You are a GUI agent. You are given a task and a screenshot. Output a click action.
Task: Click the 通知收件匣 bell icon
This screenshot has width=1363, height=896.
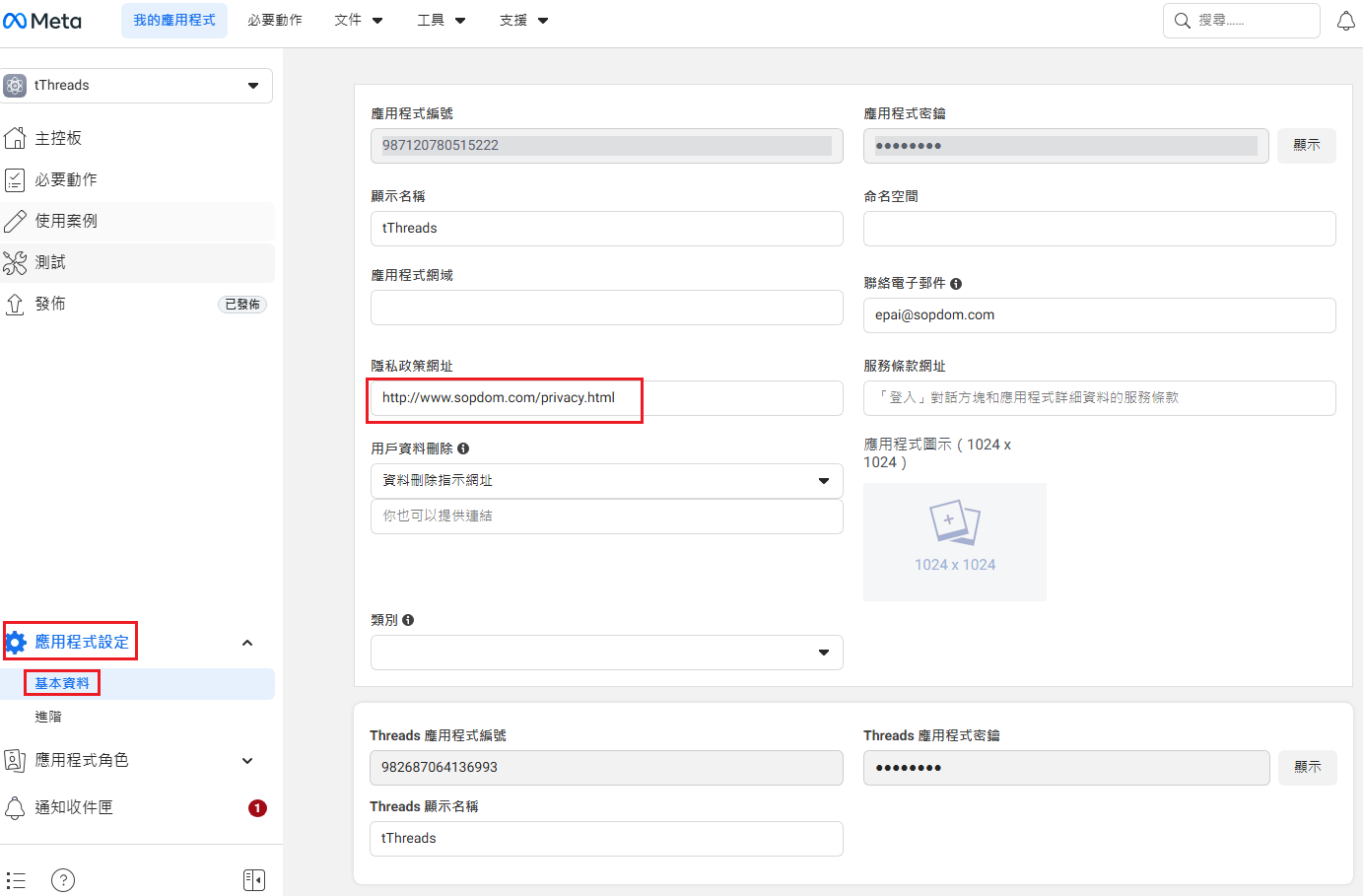pyautogui.click(x=15, y=808)
